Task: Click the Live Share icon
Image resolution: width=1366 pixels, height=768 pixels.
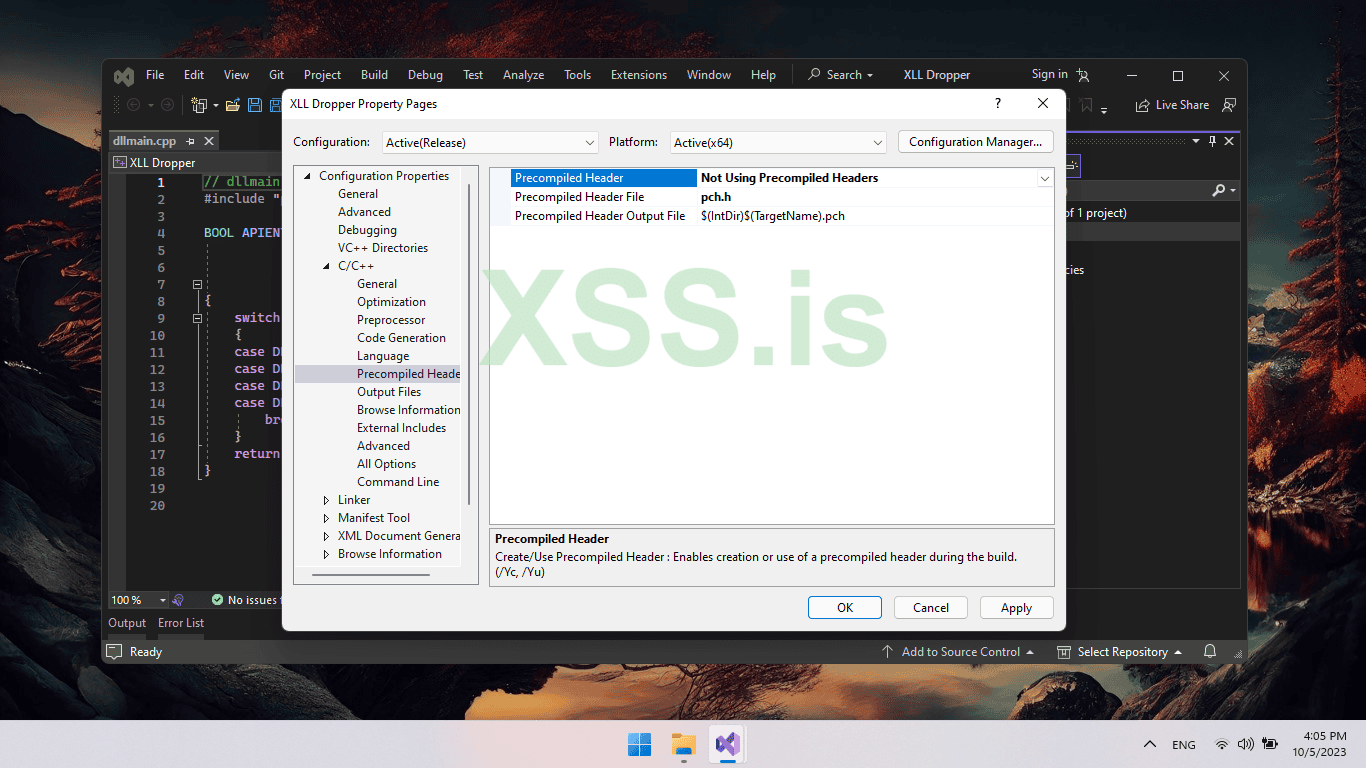Action: pyautogui.click(x=1143, y=105)
